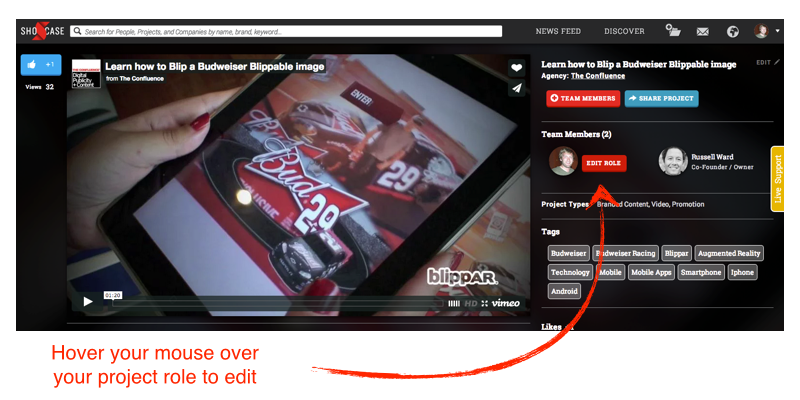Play the video
Screen dimensions: 800x400
click(88, 302)
